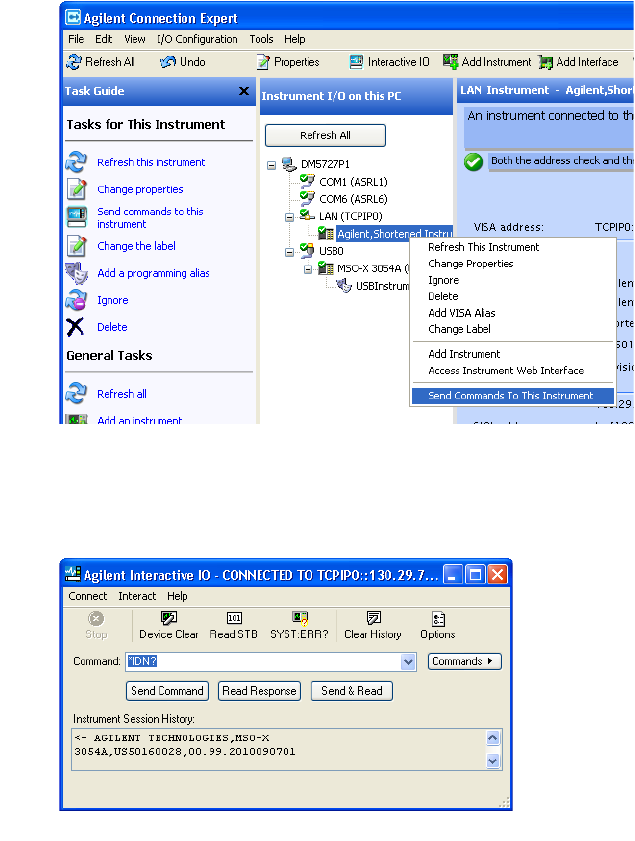Open the Help menu in Interactive IO
The width and height of the screenshot is (635, 841).
[x=177, y=596]
